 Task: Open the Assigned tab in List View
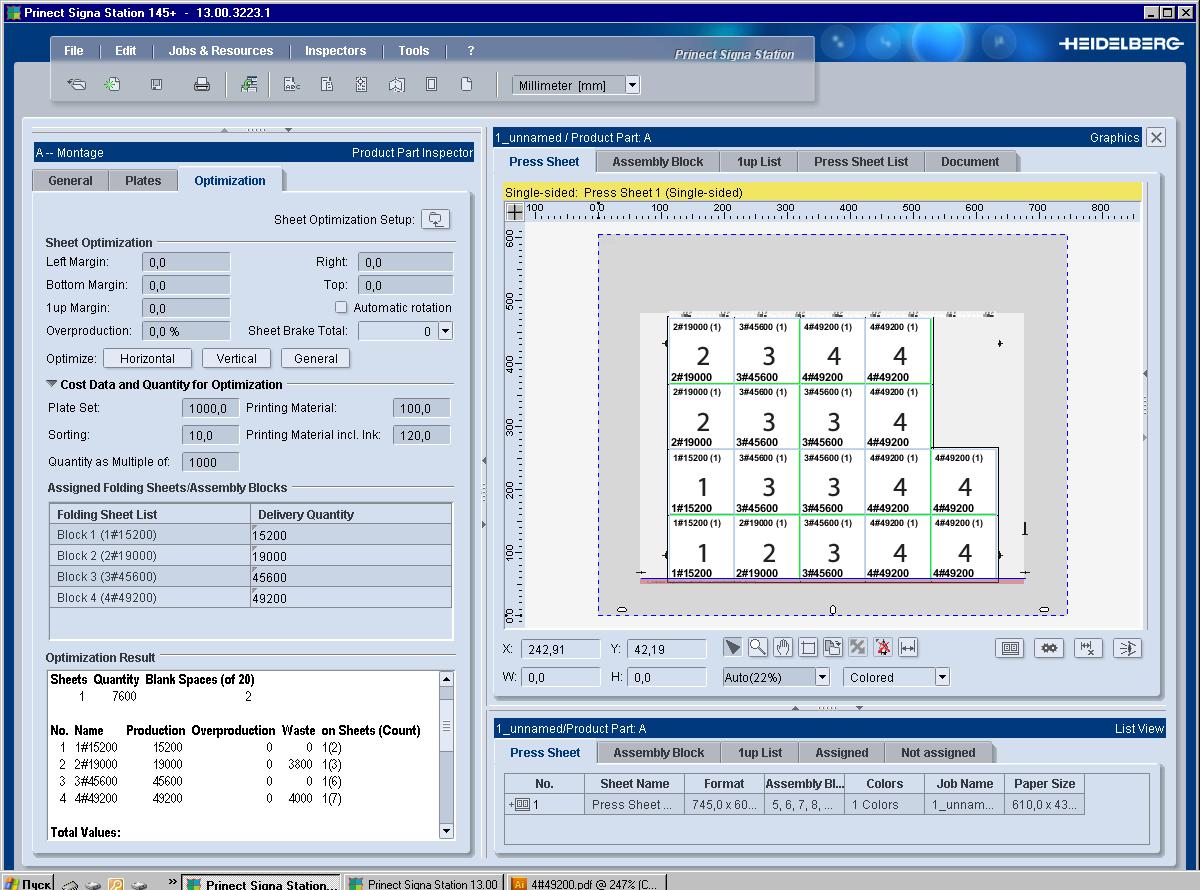pyautogui.click(x=842, y=753)
